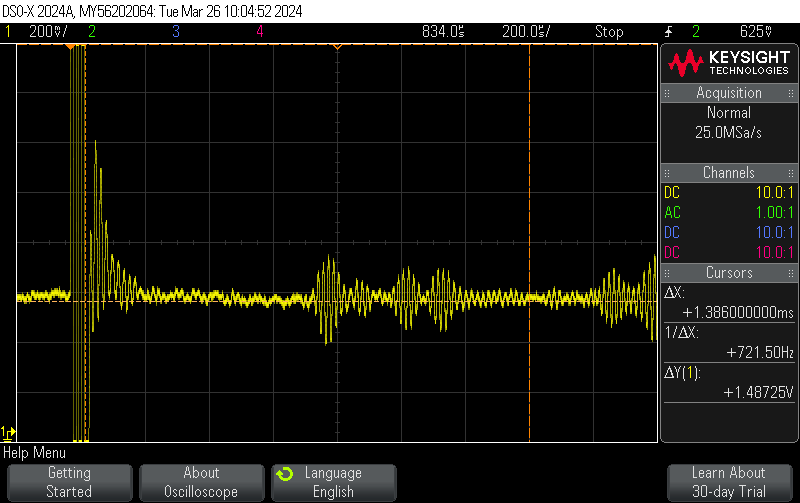Select the yellow channel 1 indicator
This screenshot has width=800, height=503.
[x=8, y=32]
